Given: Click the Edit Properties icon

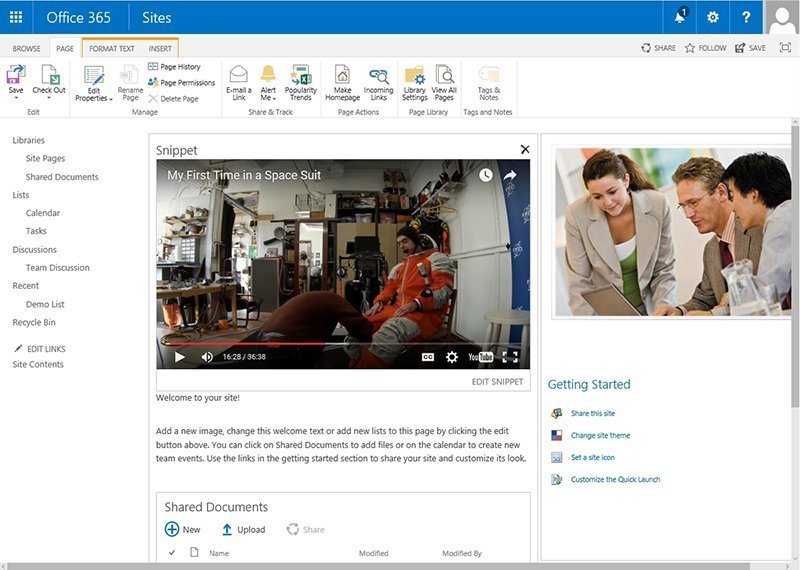Looking at the screenshot, I should click(94, 76).
